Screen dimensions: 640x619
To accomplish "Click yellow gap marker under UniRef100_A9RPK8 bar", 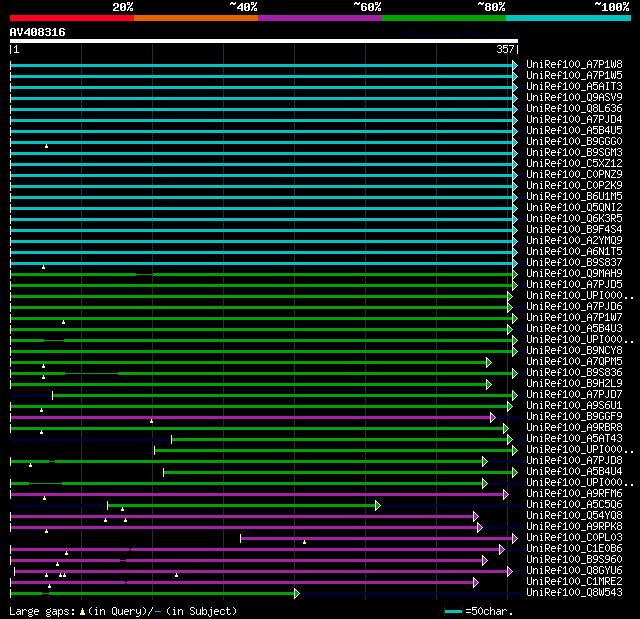I will pyautogui.click(x=47, y=531).
